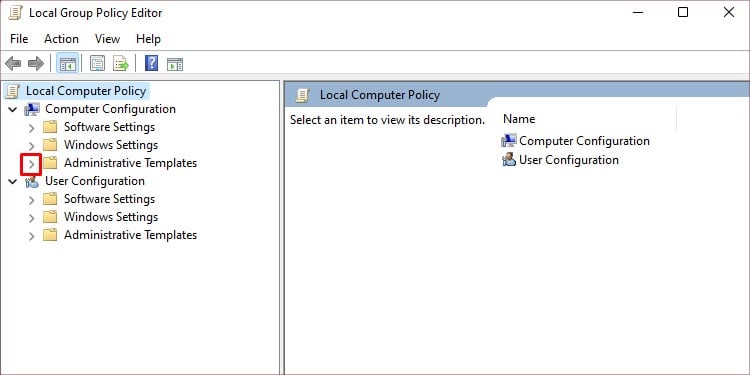Screen dimensions: 750x375
Task: Collapse the Computer Configuration tree node
Action: coord(12,110)
